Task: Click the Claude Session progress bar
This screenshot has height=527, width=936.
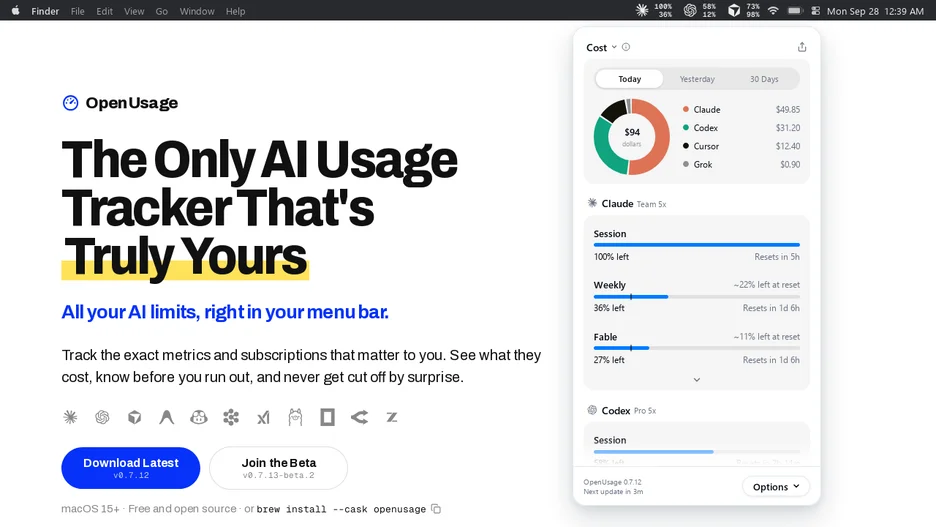Action: (x=697, y=245)
